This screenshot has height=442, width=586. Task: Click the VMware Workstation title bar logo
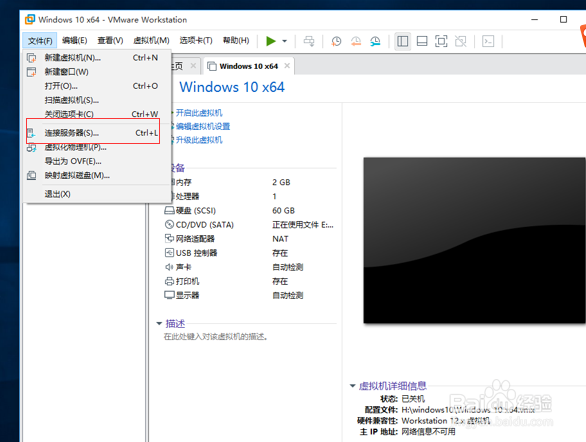[x=30, y=19]
